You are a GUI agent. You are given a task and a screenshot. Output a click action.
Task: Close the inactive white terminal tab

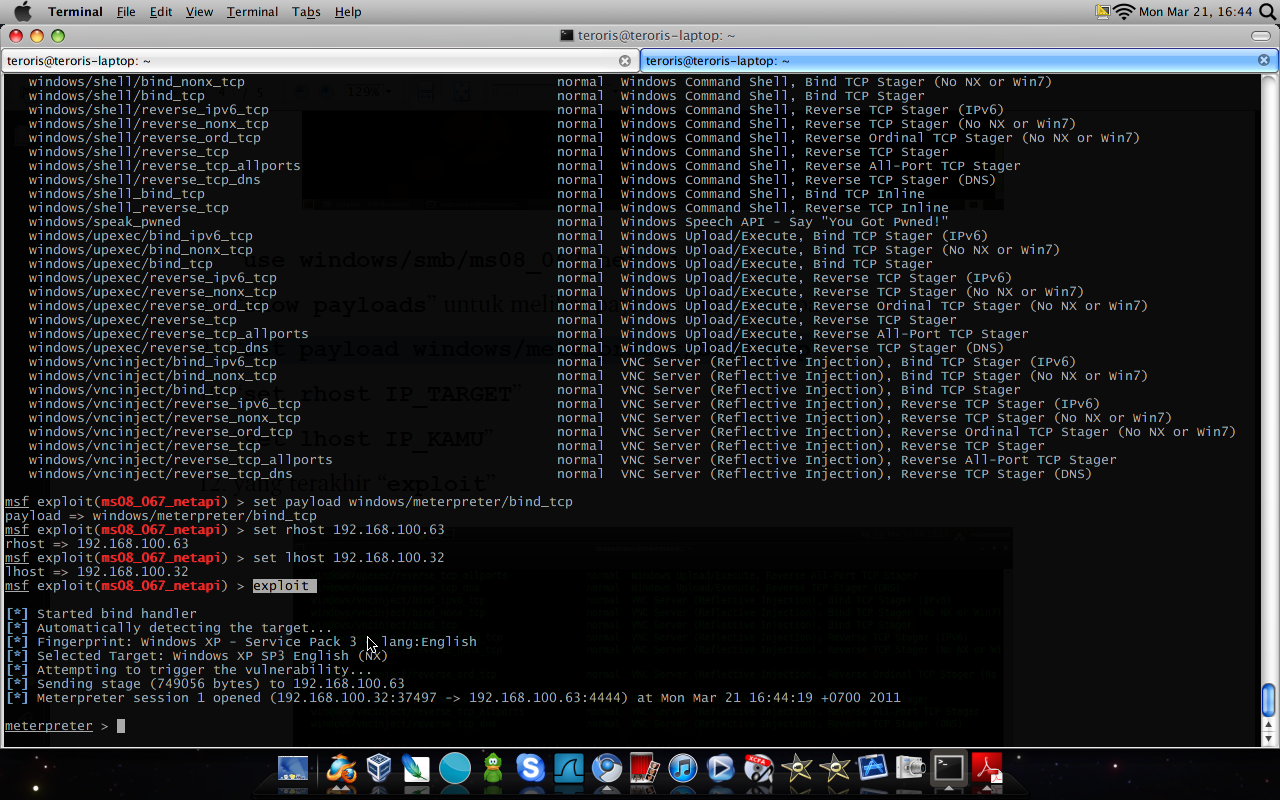pos(625,61)
